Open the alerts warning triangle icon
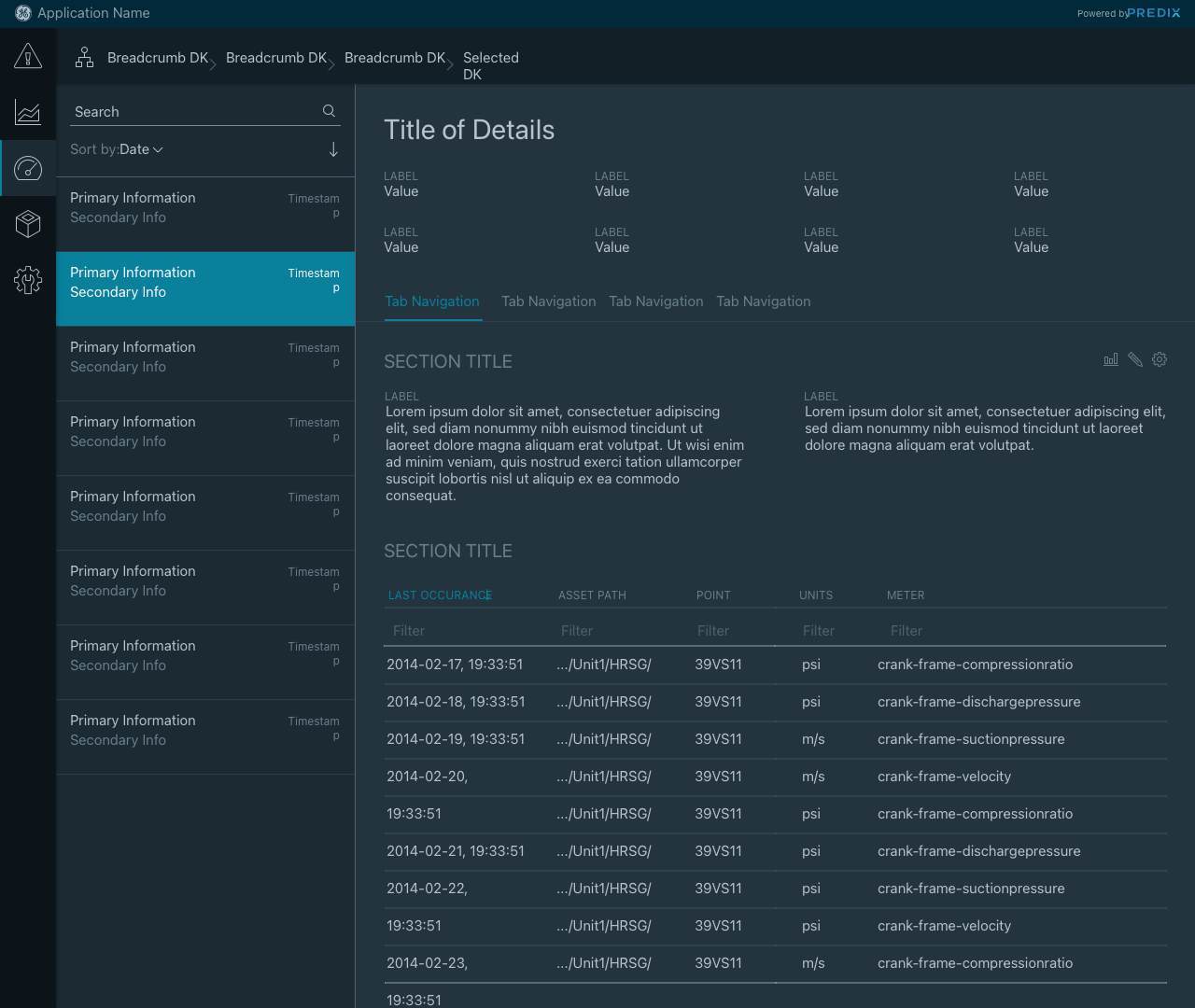 click(28, 56)
